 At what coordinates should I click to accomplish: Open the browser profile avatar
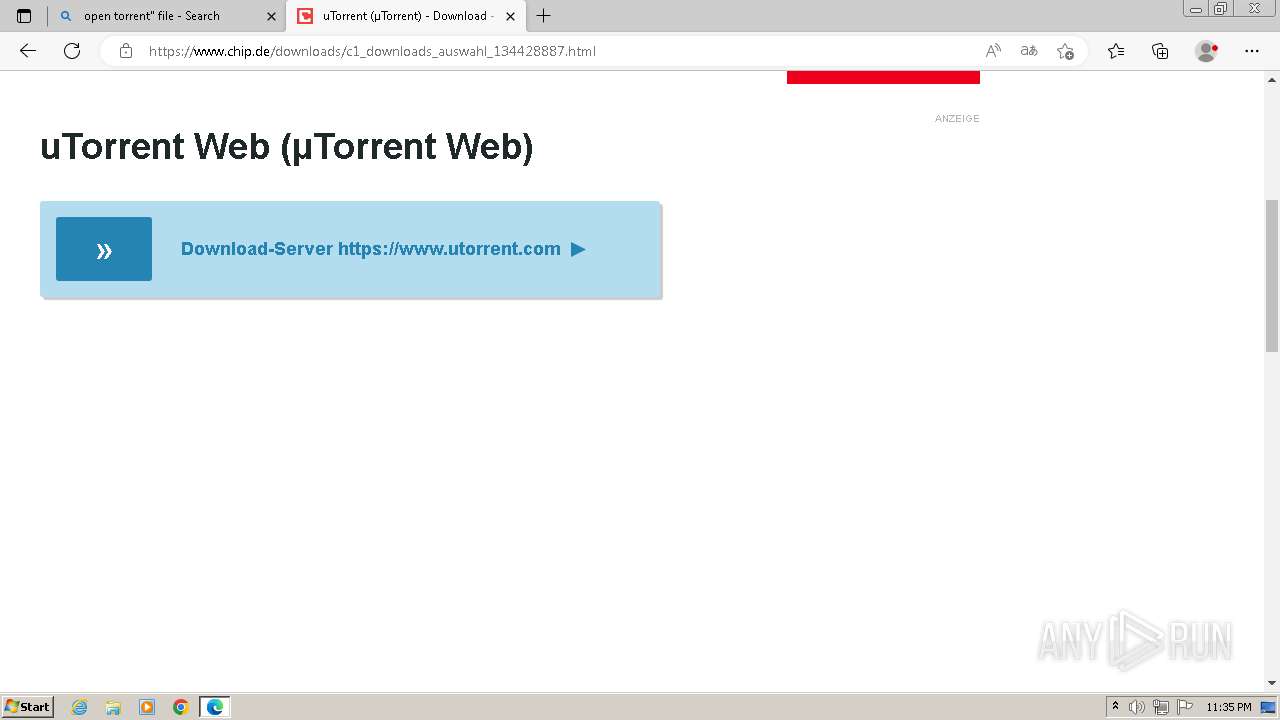[1206, 51]
